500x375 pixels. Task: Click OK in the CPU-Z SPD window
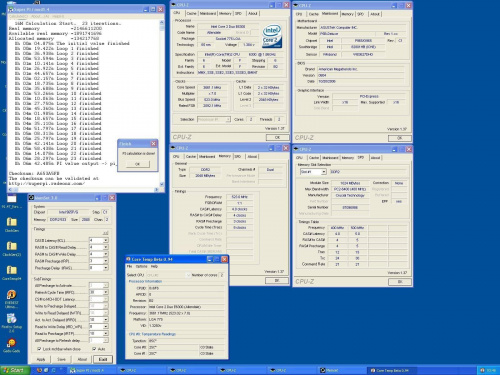400,282
